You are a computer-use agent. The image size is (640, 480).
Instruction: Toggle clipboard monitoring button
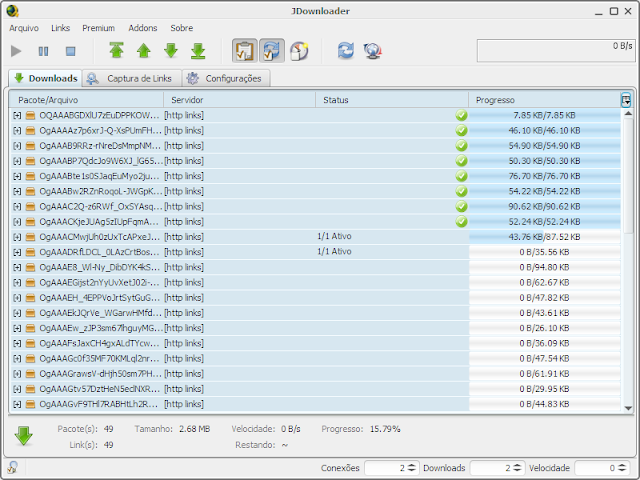pyautogui.click(x=245, y=51)
